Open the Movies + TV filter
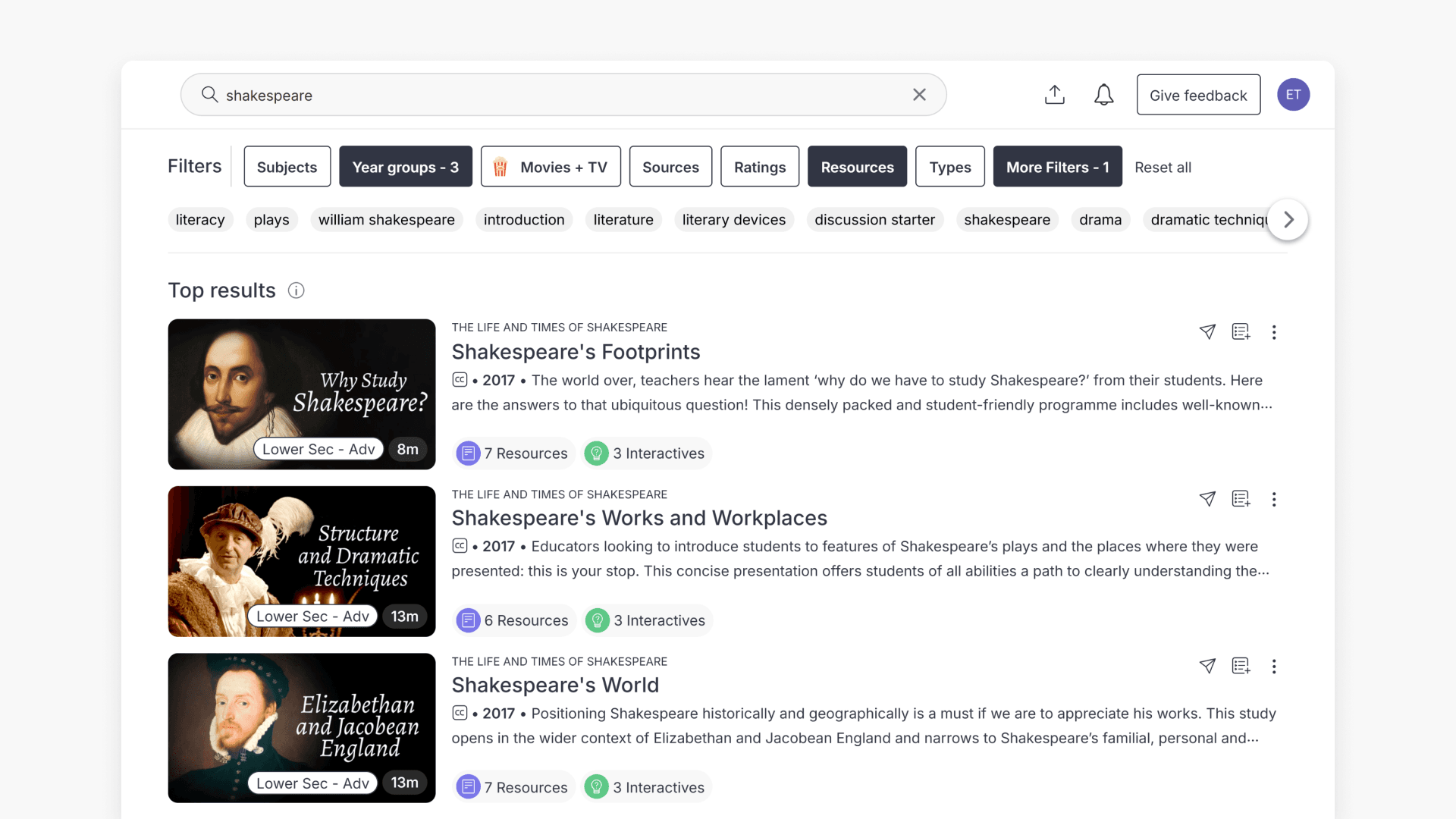This screenshot has height=819, width=1456. pos(551,167)
